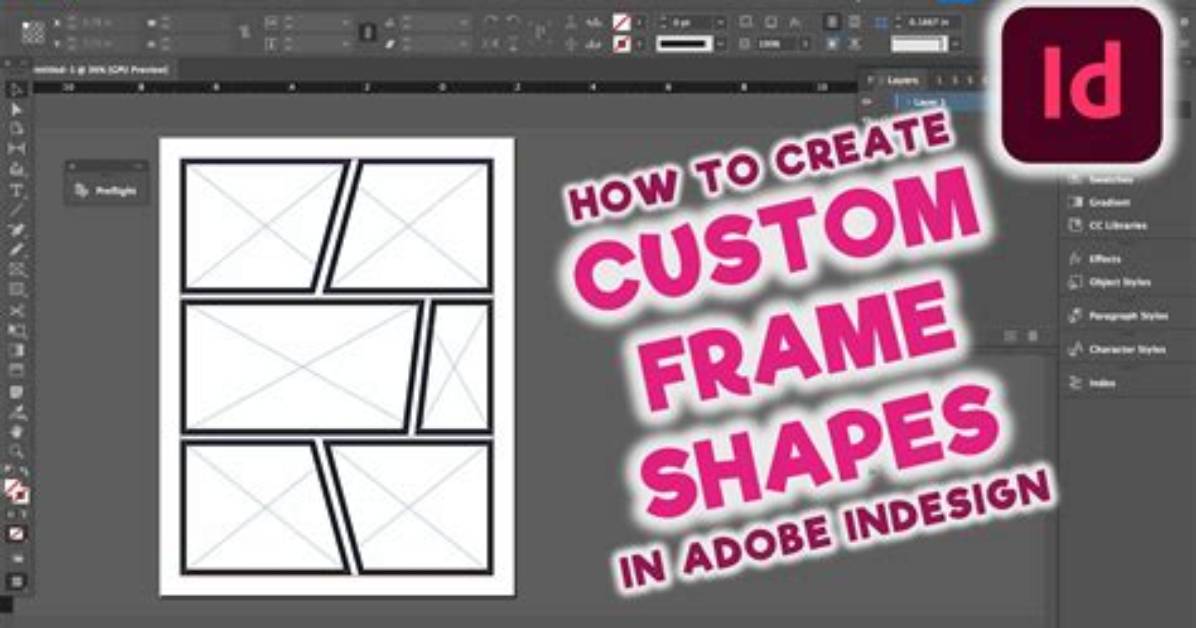Toggle Layer 1 visibility eye

[867, 101]
